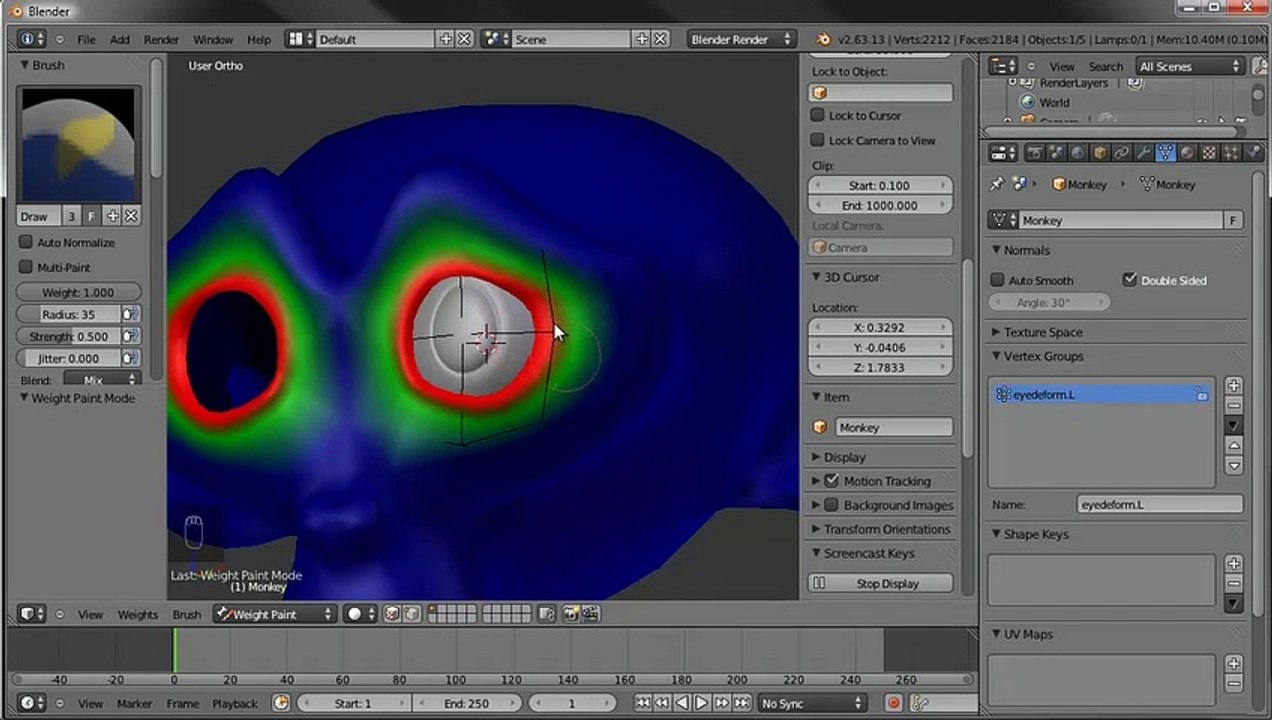Open the Render settings camera tab
Viewport: 1272px width, 720px height.
click(1035, 153)
